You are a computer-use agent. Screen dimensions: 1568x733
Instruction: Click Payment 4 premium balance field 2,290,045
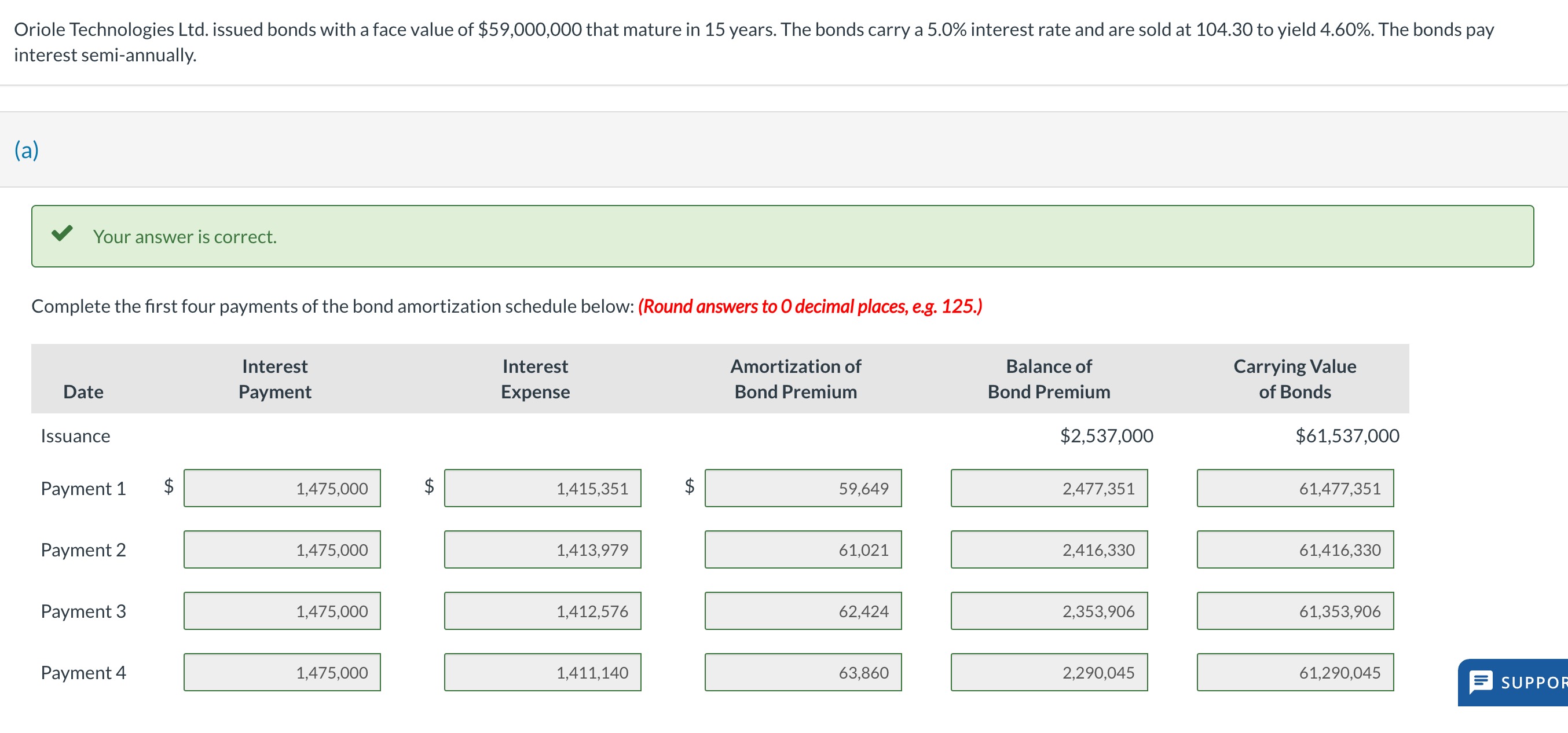(1049, 672)
